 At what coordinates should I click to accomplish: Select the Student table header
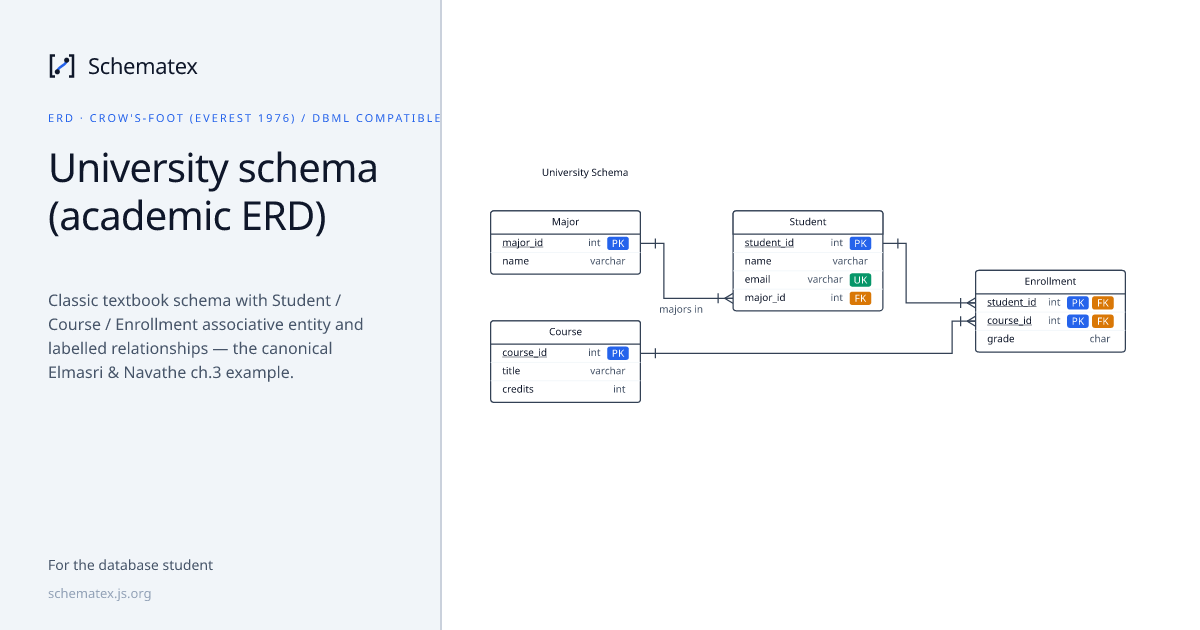tap(808, 222)
